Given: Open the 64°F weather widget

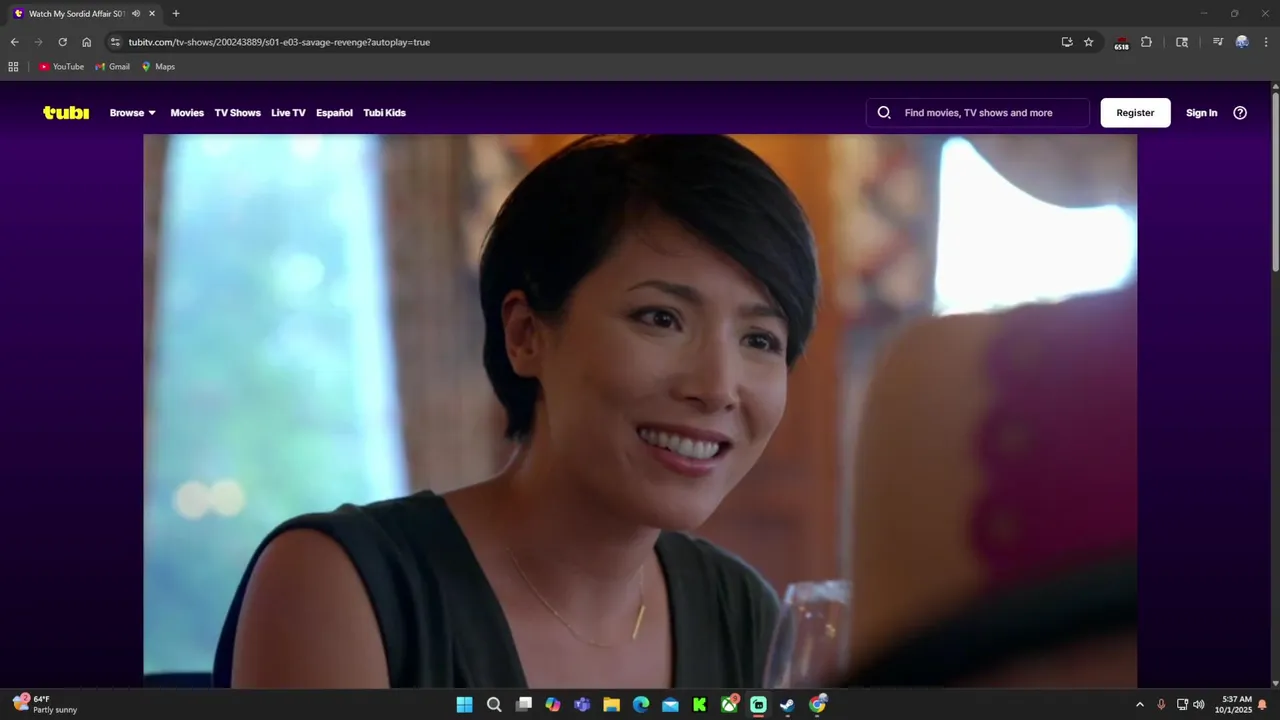Looking at the screenshot, I should (x=45, y=705).
